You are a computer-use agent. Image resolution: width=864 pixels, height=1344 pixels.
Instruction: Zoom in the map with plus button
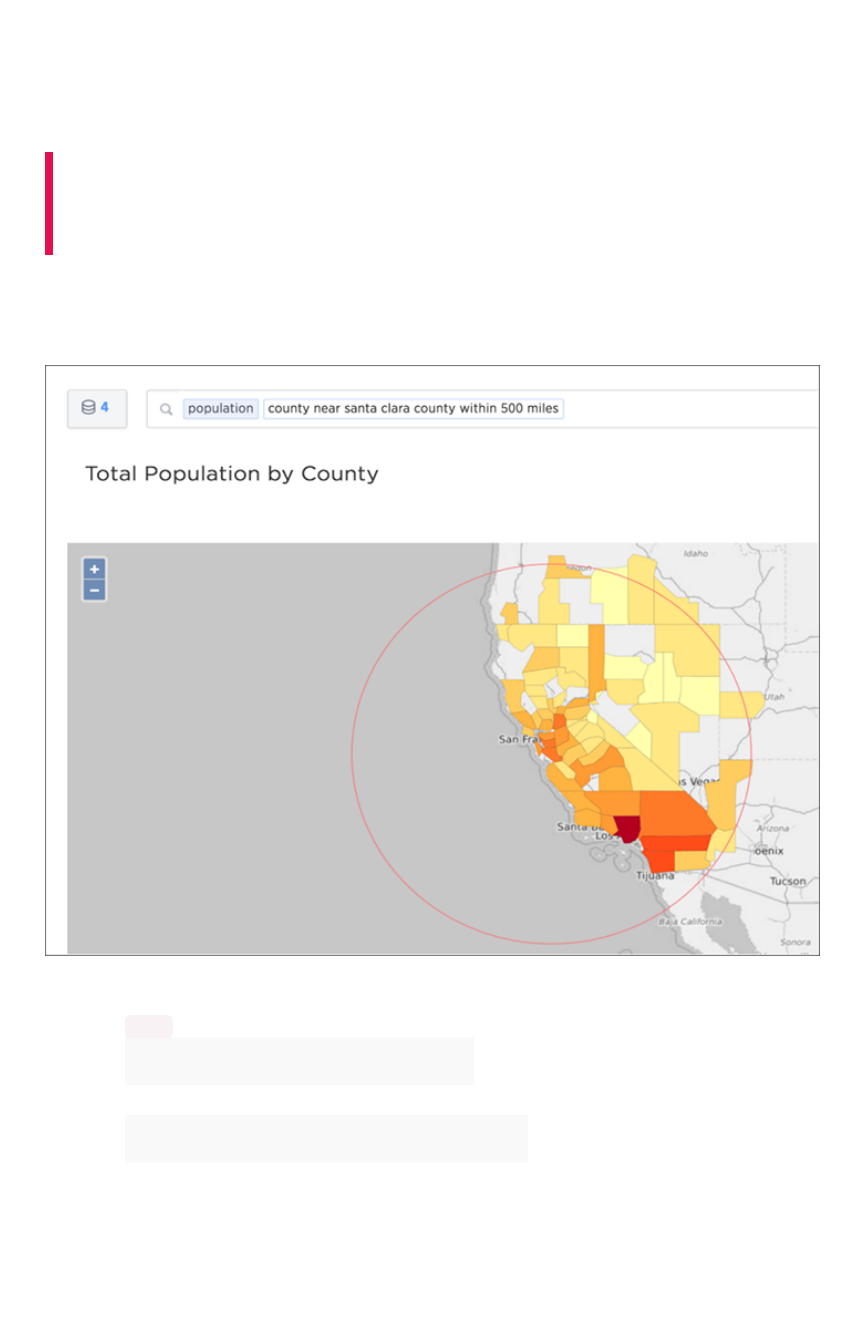coord(94,569)
